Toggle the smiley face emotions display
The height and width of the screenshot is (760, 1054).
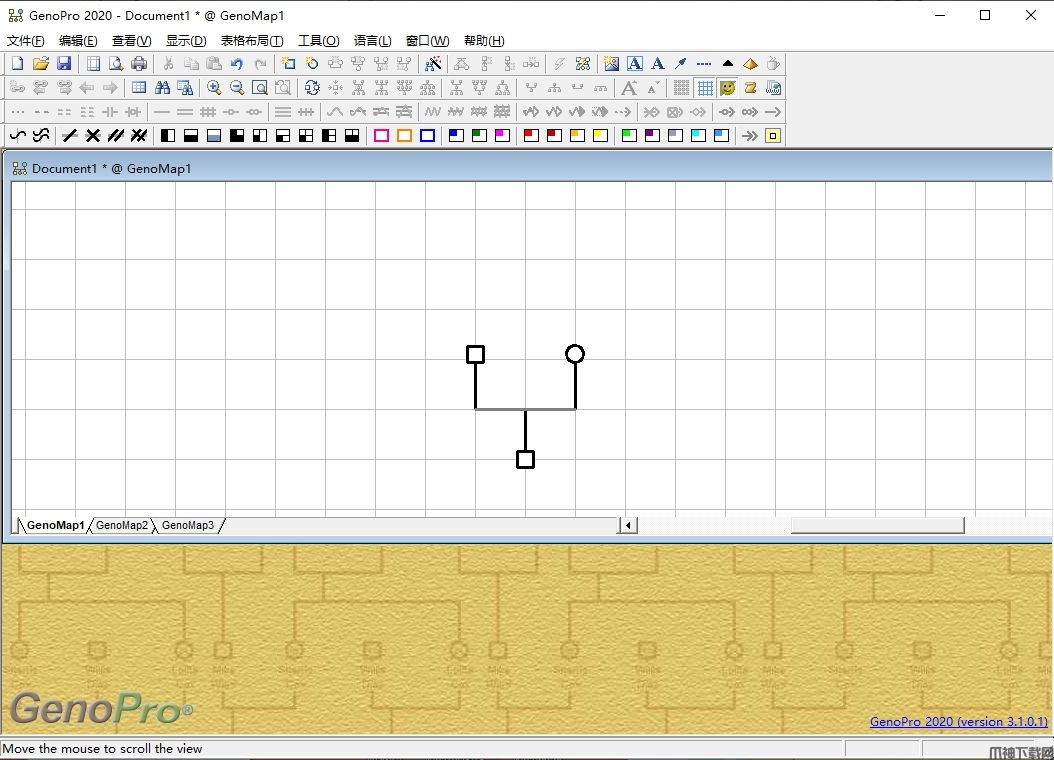coord(728,88)
